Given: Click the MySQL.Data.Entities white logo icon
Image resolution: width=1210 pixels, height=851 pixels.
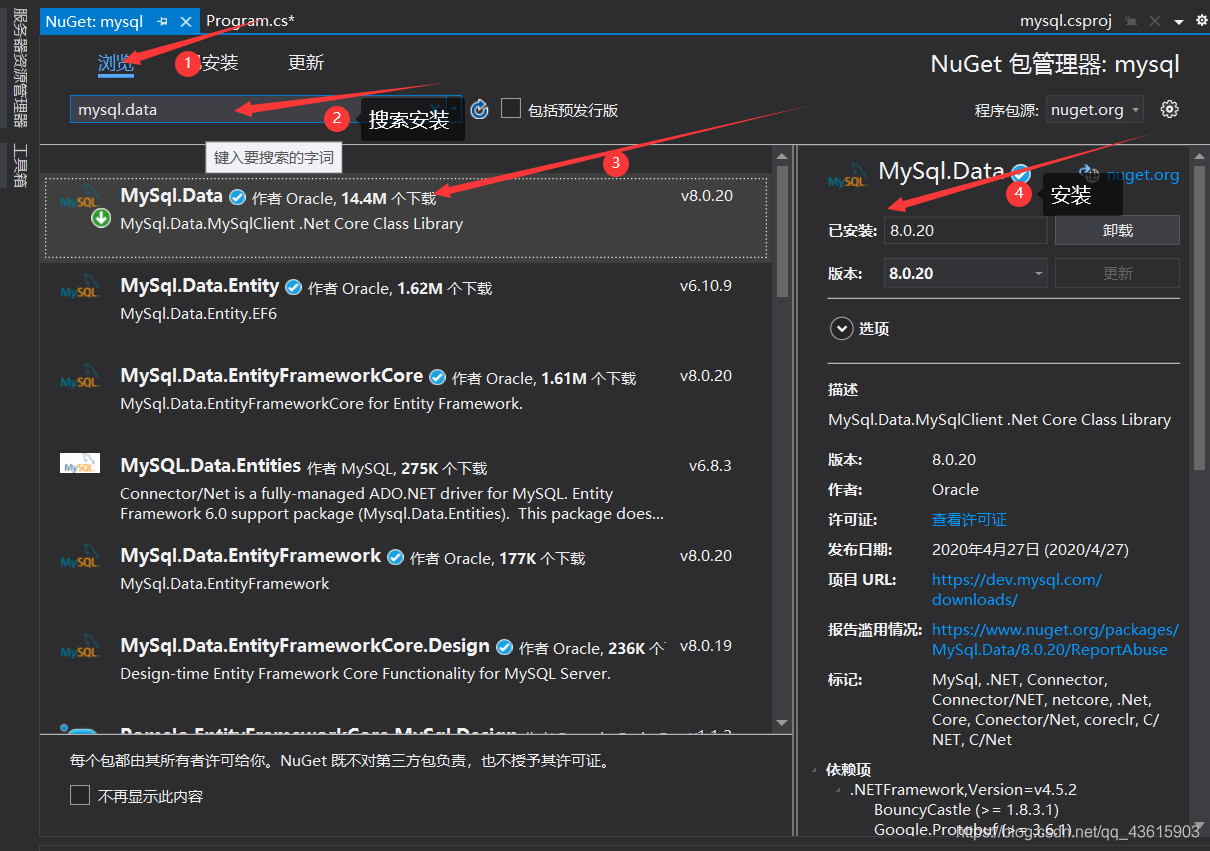Looking at the screenshot, I should tap(80, 463).
